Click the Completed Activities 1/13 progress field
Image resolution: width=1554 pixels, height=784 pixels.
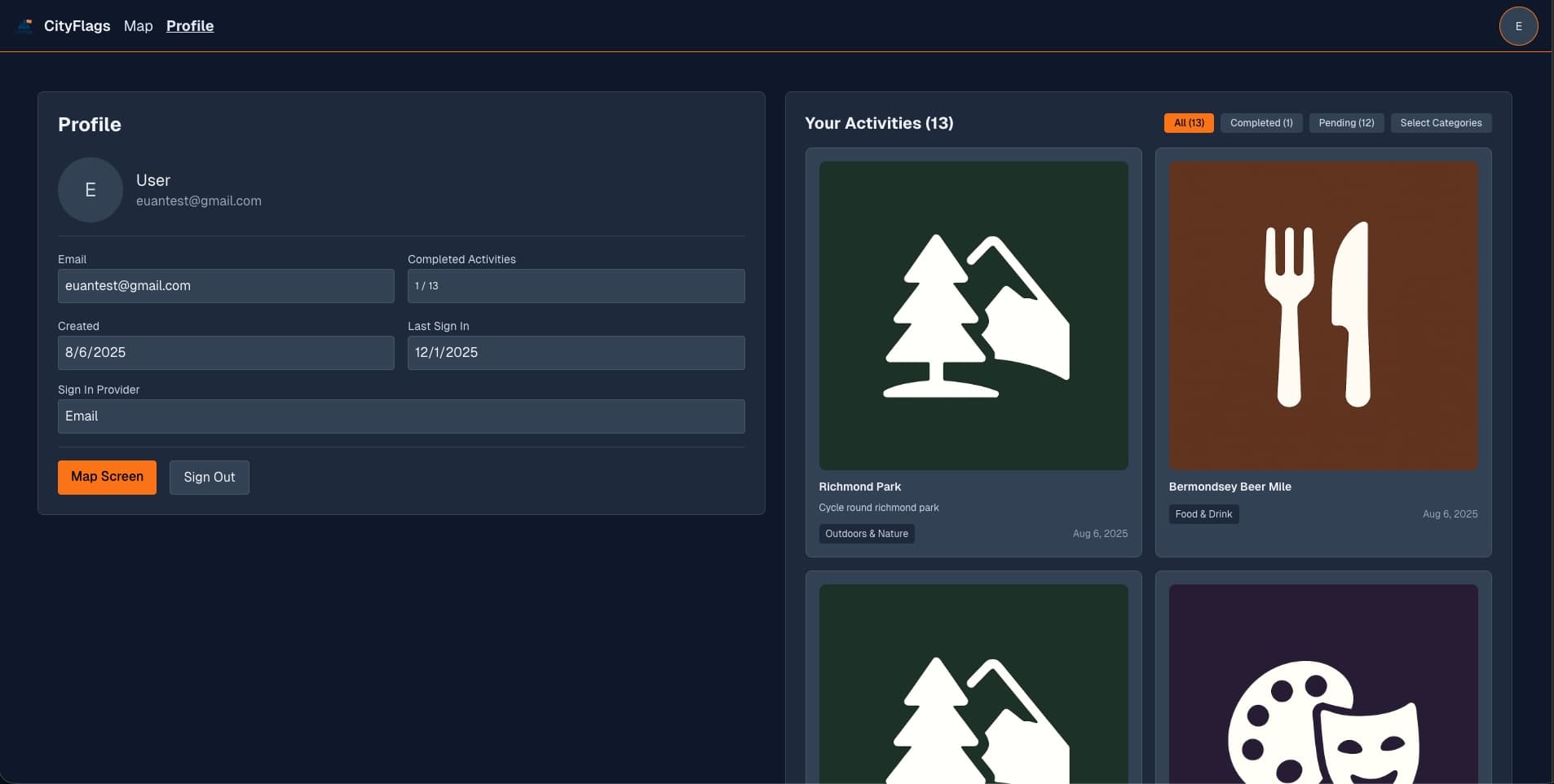tap(575, 285)
